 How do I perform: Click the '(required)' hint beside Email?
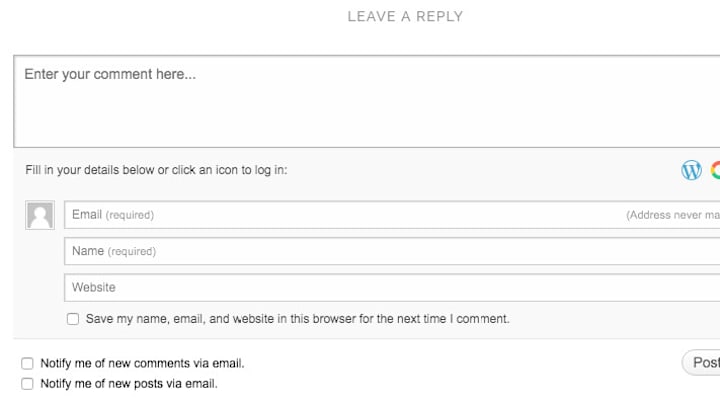click(x=130, y=215)
